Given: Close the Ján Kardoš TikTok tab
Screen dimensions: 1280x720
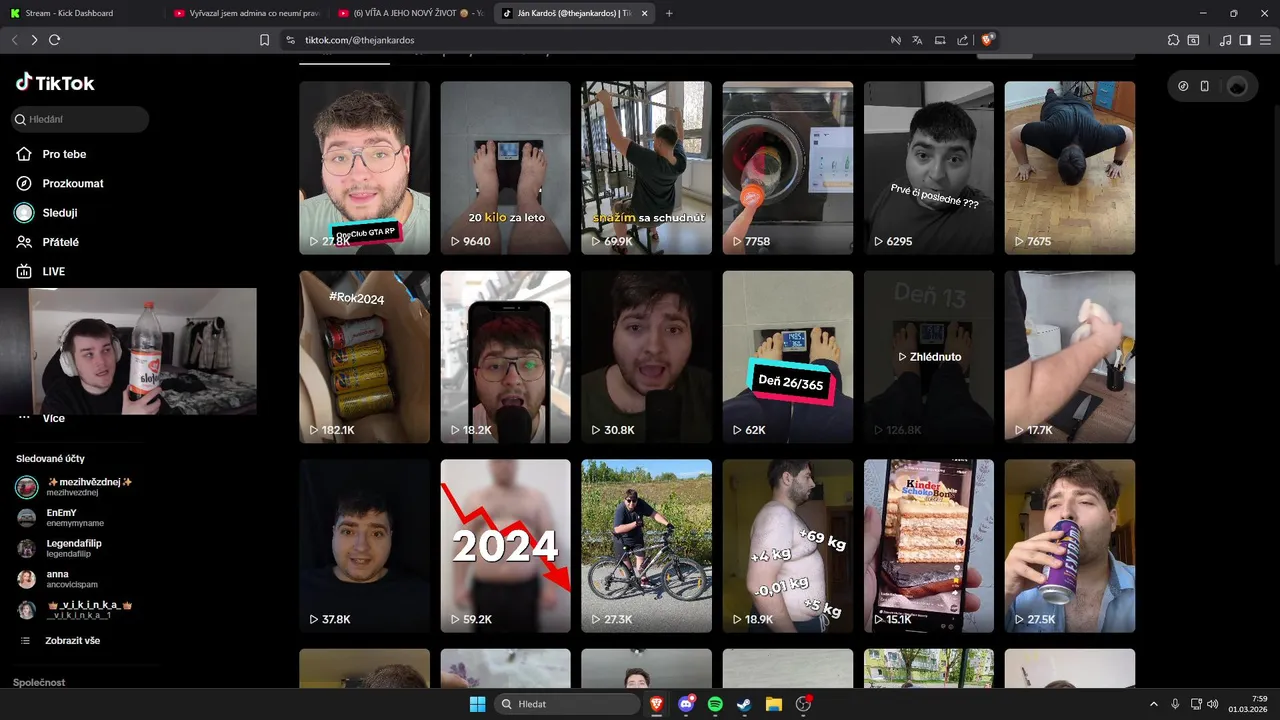Looking at the screenshot, I should coord(644,13).
